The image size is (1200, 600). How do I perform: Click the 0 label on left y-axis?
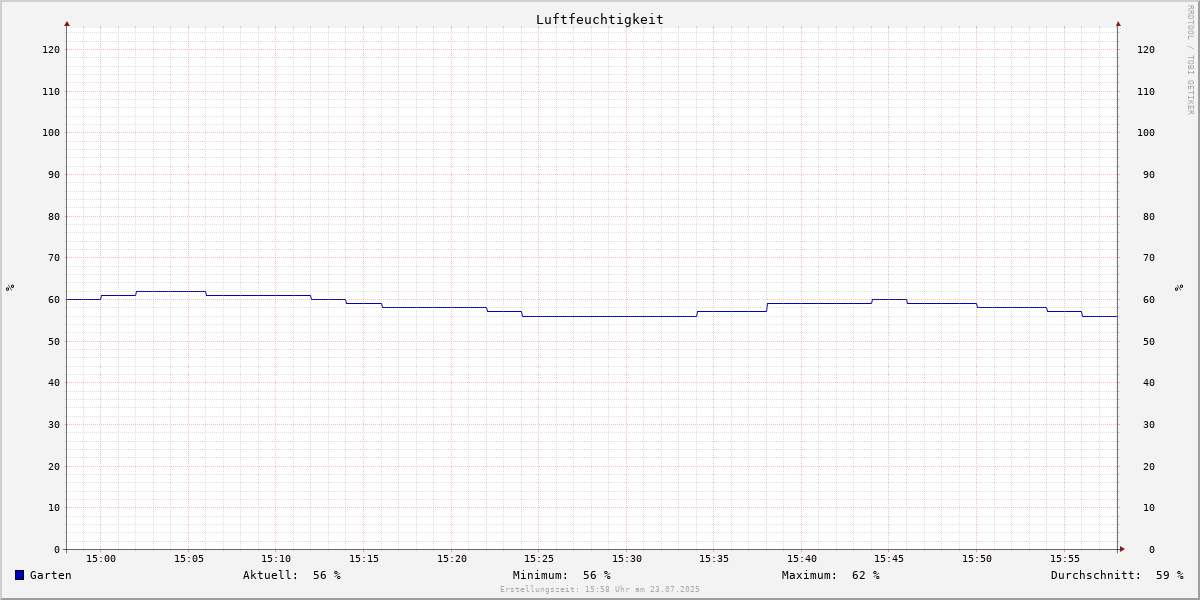pyautogui.click(x=57, y=550)
